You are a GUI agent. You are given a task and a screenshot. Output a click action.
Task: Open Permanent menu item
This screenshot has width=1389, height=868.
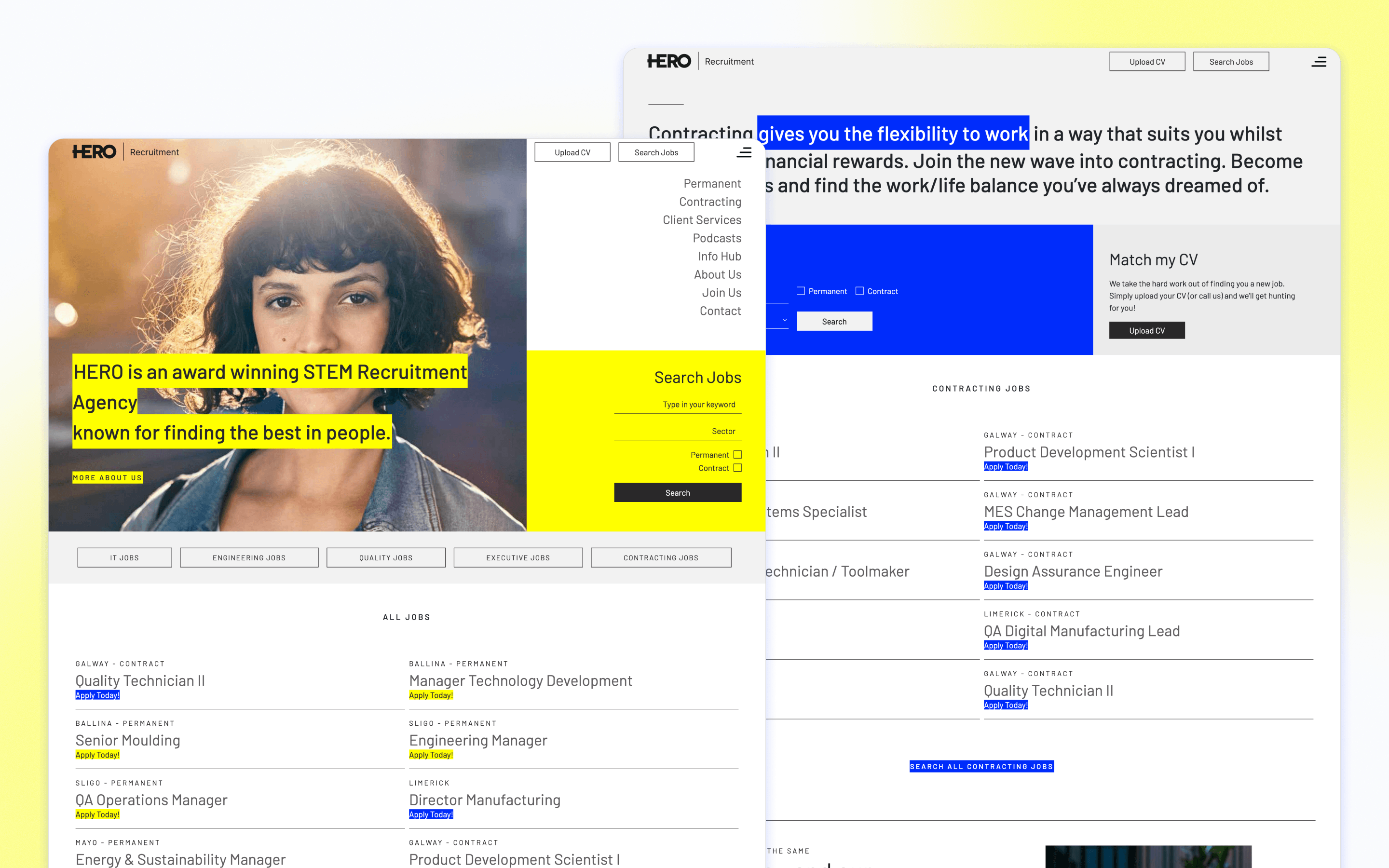point(712,183)
